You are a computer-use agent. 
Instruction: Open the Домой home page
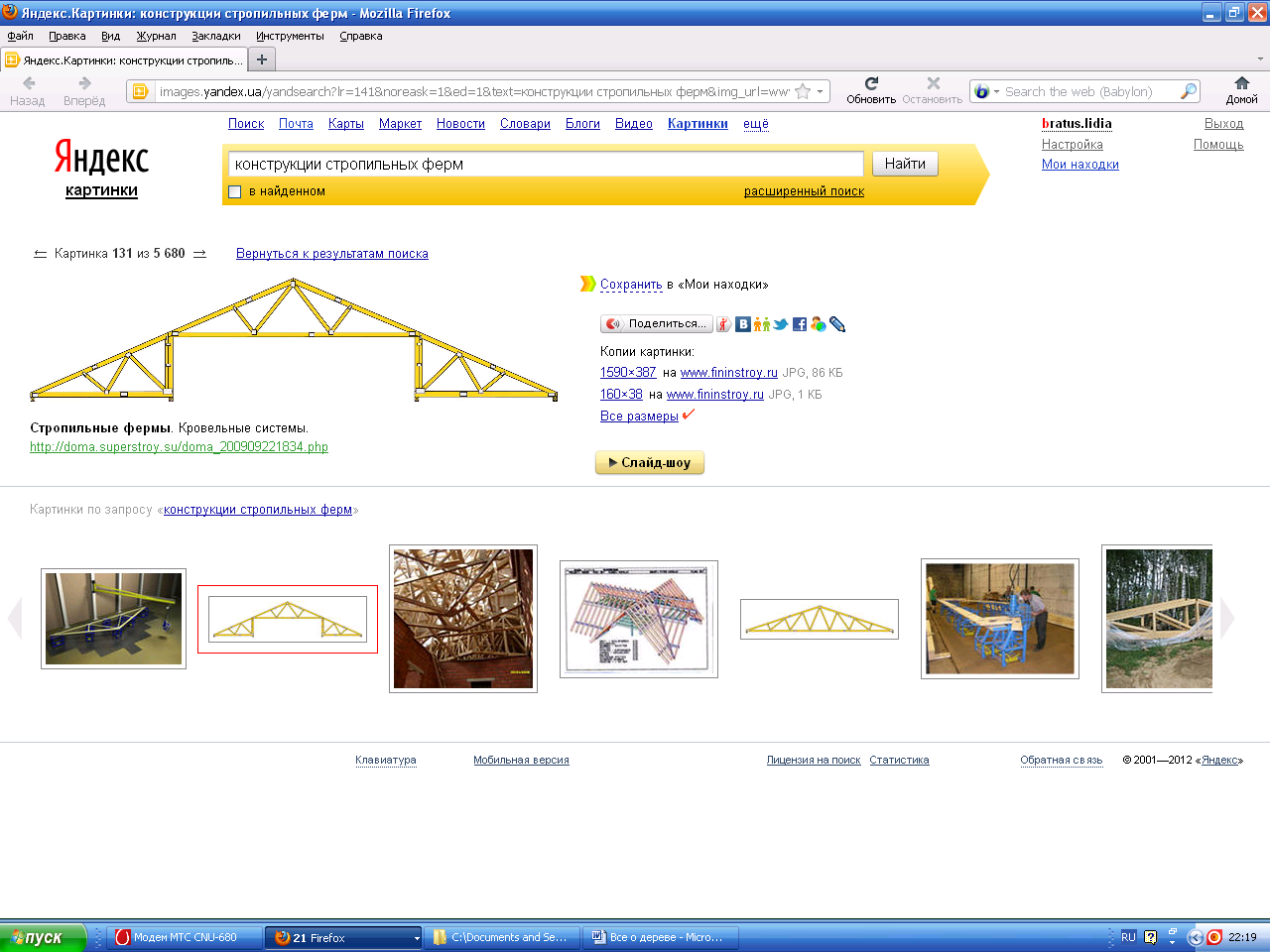pyautogui.click(x=1241, y=90)
